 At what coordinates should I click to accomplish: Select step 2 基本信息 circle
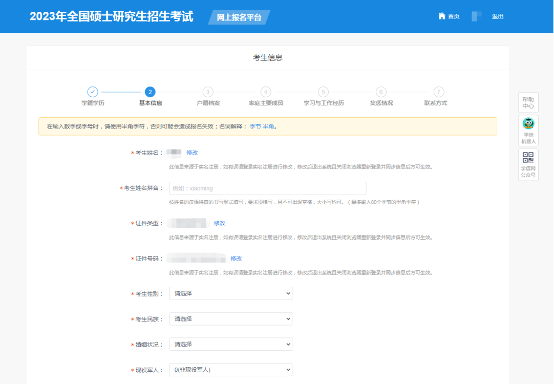click(x=150, y=92)
